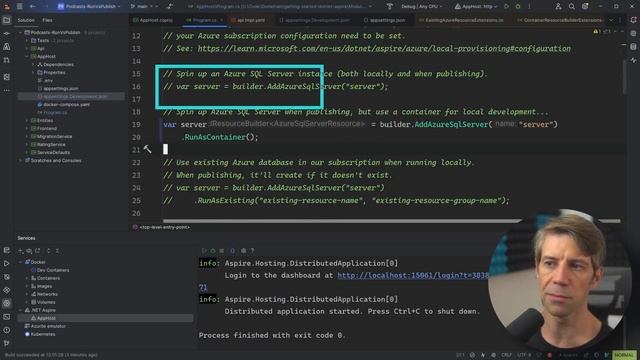Click the editor horizontal scrollbar

coord(391,221)
